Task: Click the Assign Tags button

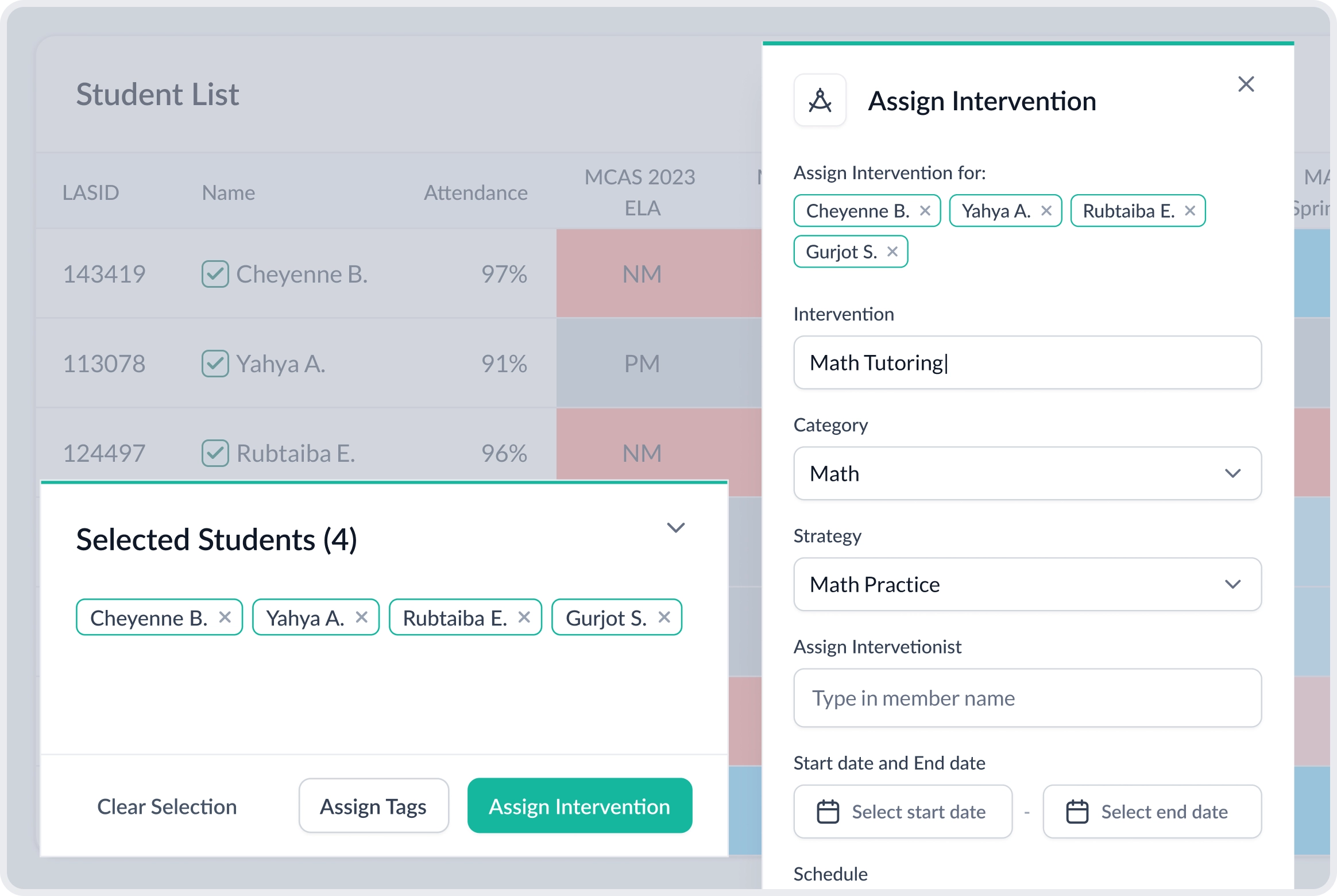Action: coord(373,806)
